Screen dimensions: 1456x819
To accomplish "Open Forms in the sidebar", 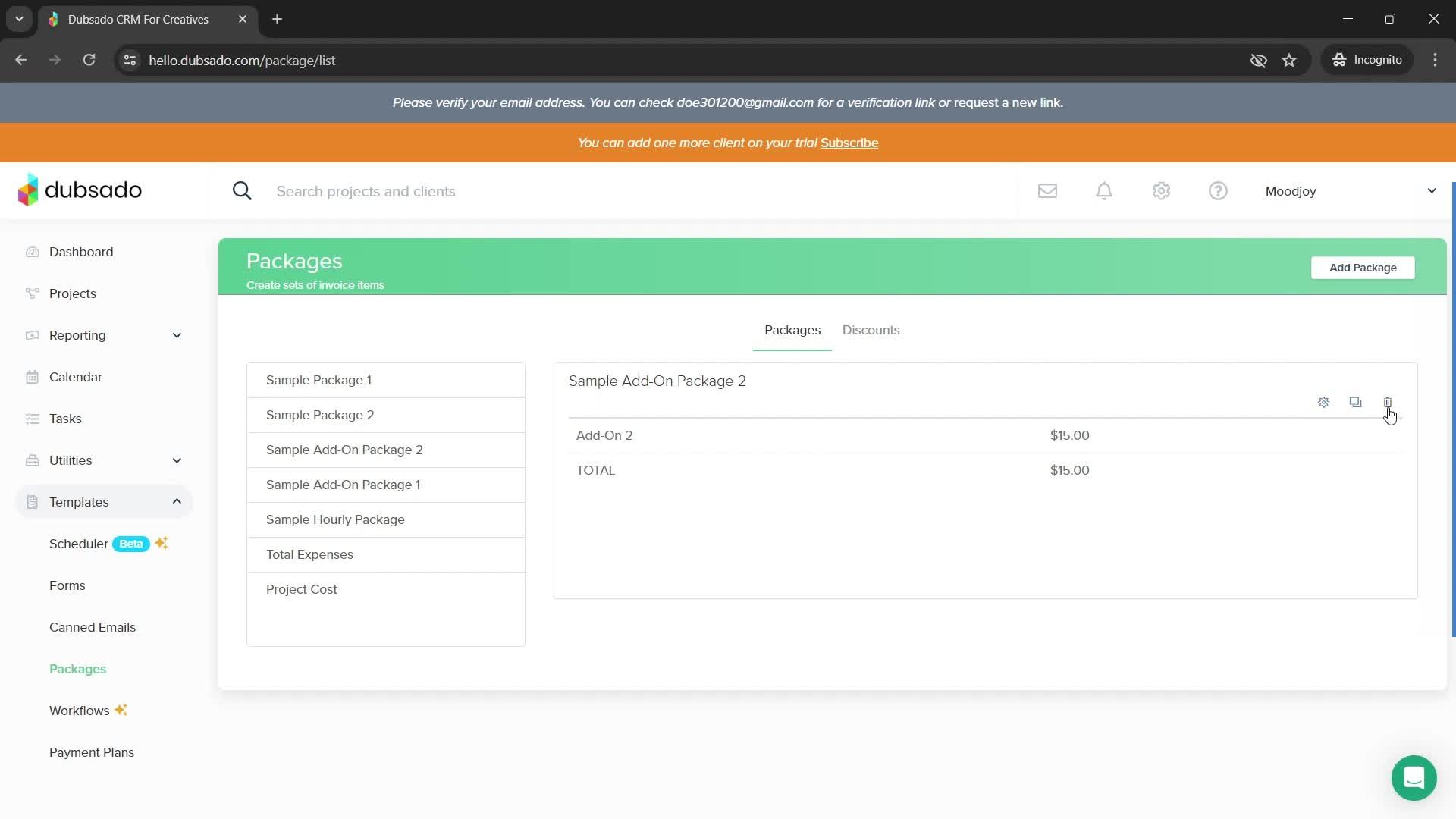I will (67, 585).
